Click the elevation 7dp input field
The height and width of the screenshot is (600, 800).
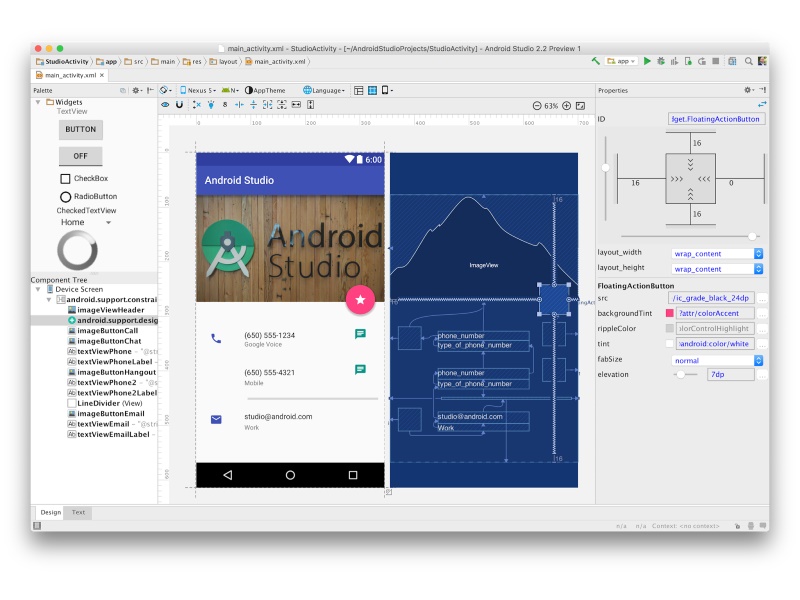(731, 374)
